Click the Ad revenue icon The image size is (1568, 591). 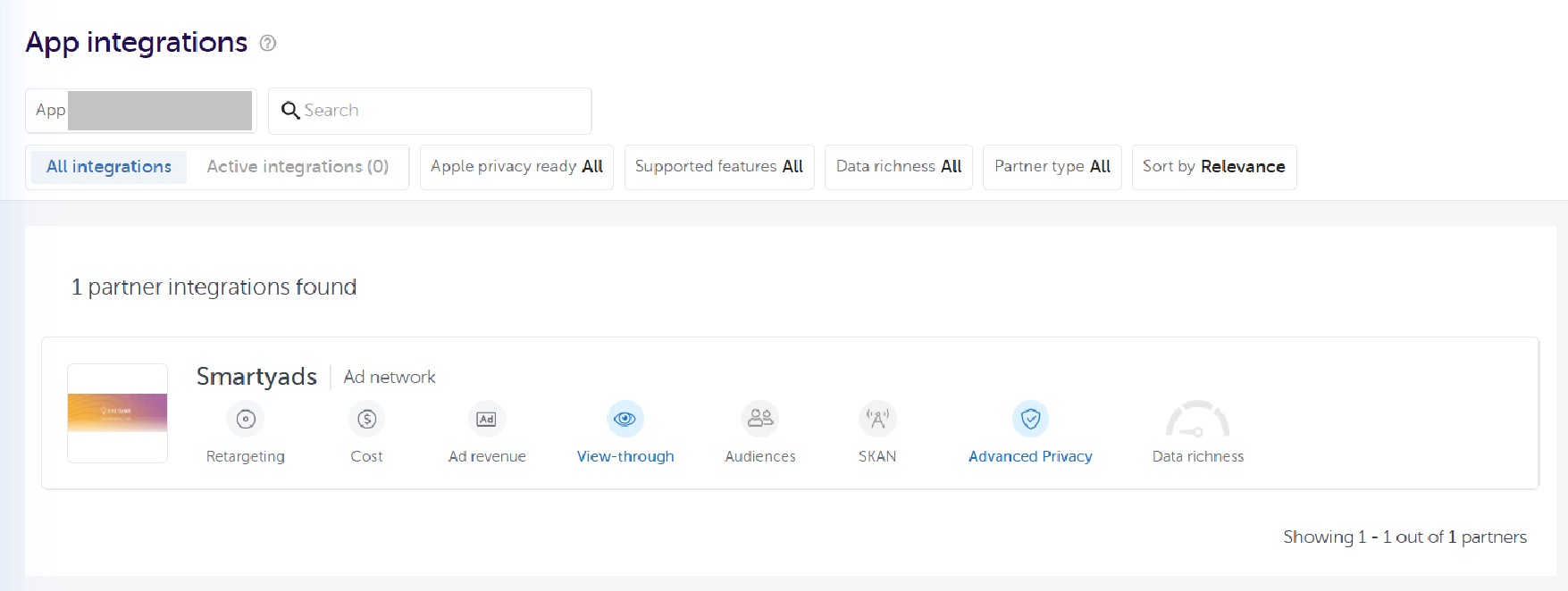coord(486,419)
